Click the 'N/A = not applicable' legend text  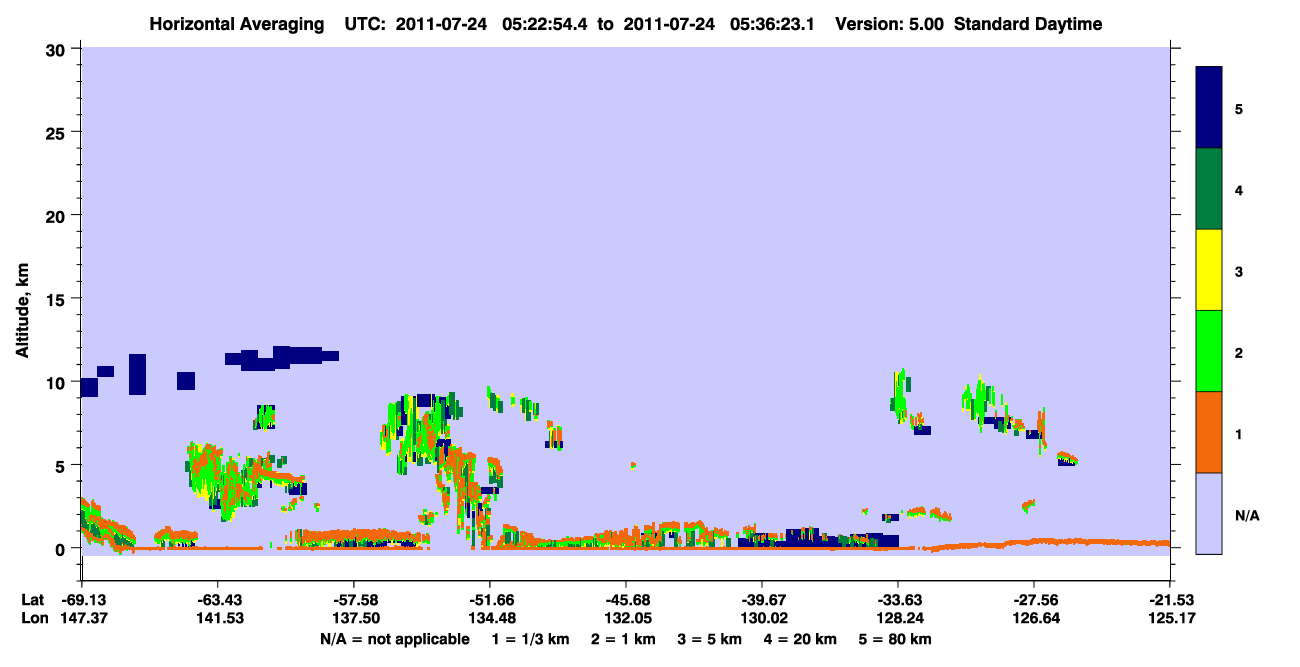coord(394,639)
